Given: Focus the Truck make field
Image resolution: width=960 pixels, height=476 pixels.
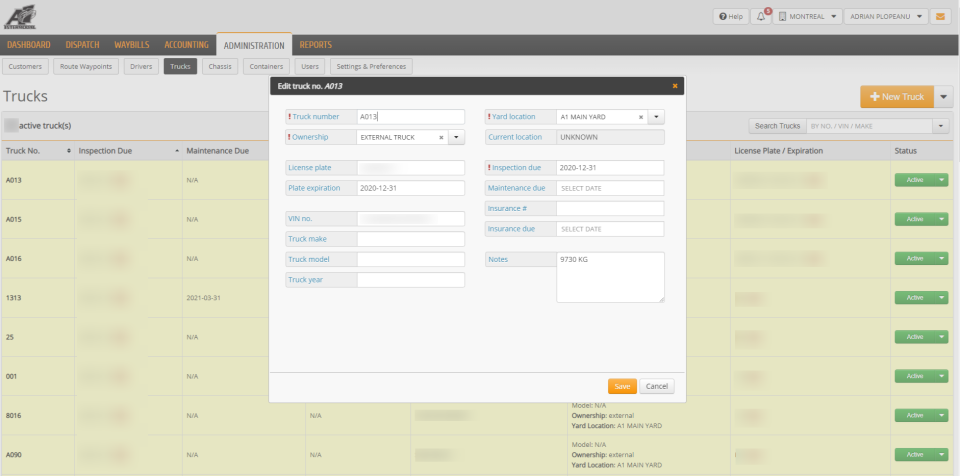Looking at the screenshot, I should coord(411,239).
